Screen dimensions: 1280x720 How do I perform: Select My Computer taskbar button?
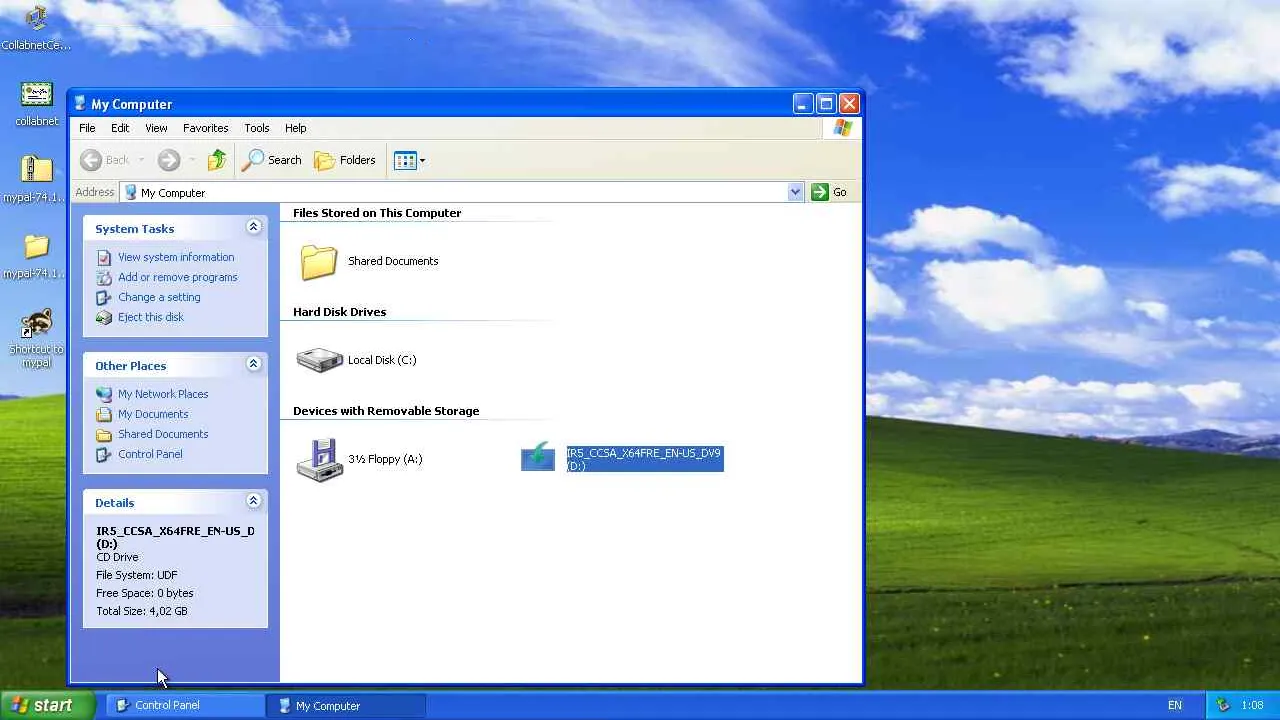tap(346, 705)
